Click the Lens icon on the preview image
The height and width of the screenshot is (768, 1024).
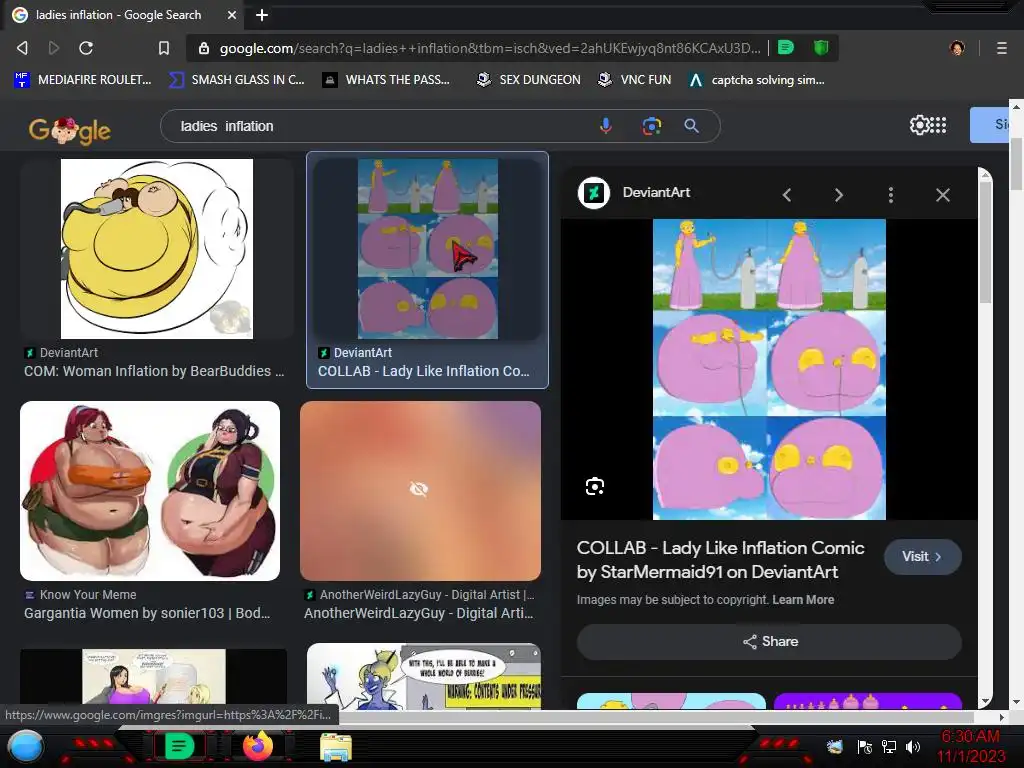tap(594, 487)
